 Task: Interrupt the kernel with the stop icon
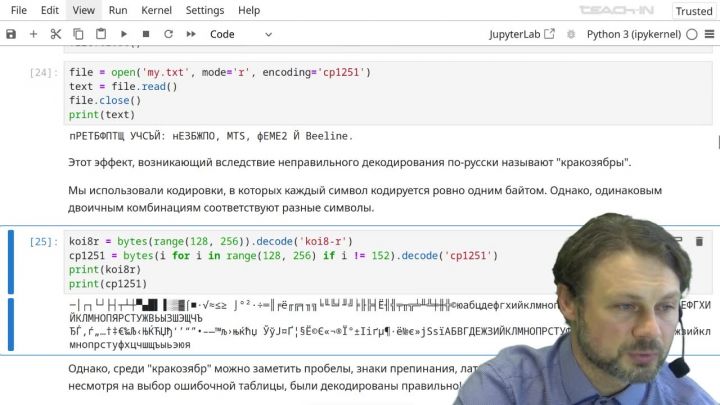pos(146,34)
